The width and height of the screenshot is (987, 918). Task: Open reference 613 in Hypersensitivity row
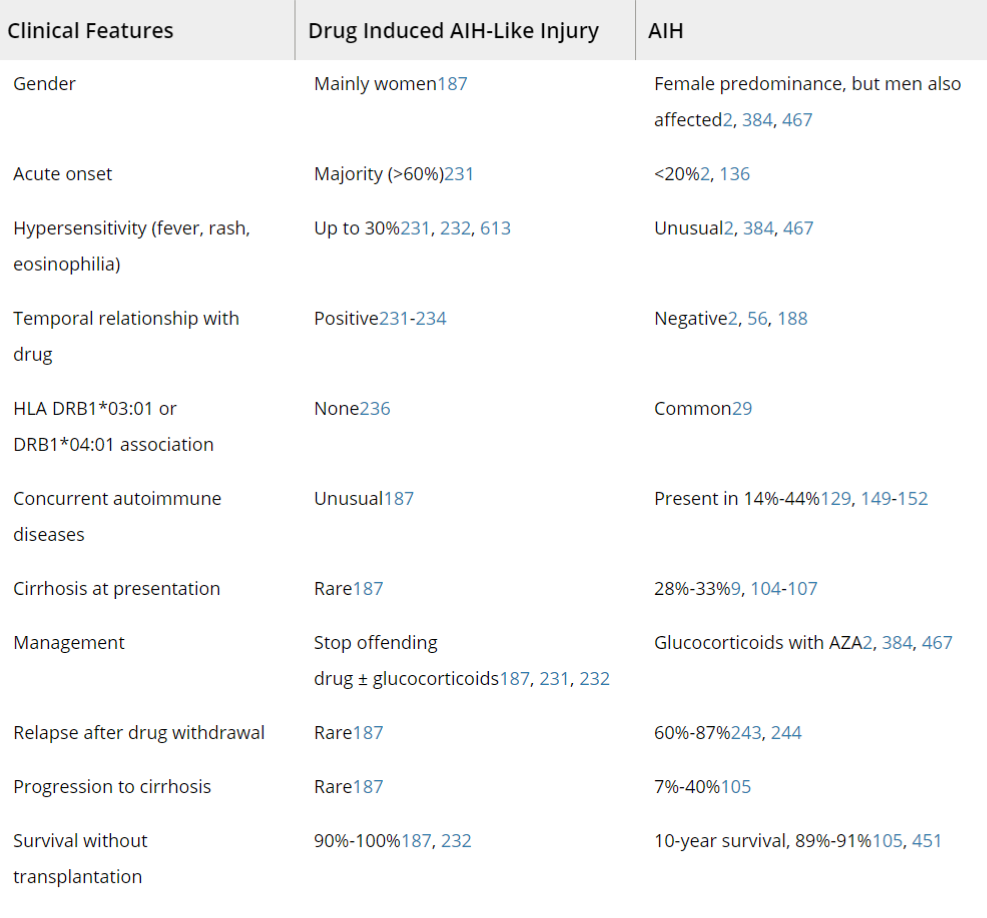tap(495, 228)
